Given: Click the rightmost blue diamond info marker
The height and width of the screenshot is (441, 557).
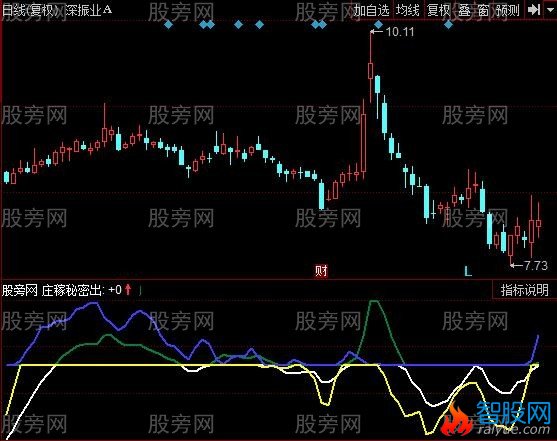Looking at the screenshot, I should point(449,25).
